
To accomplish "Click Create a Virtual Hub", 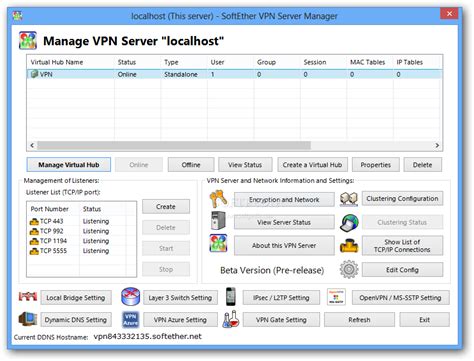I will pos(312,165).
